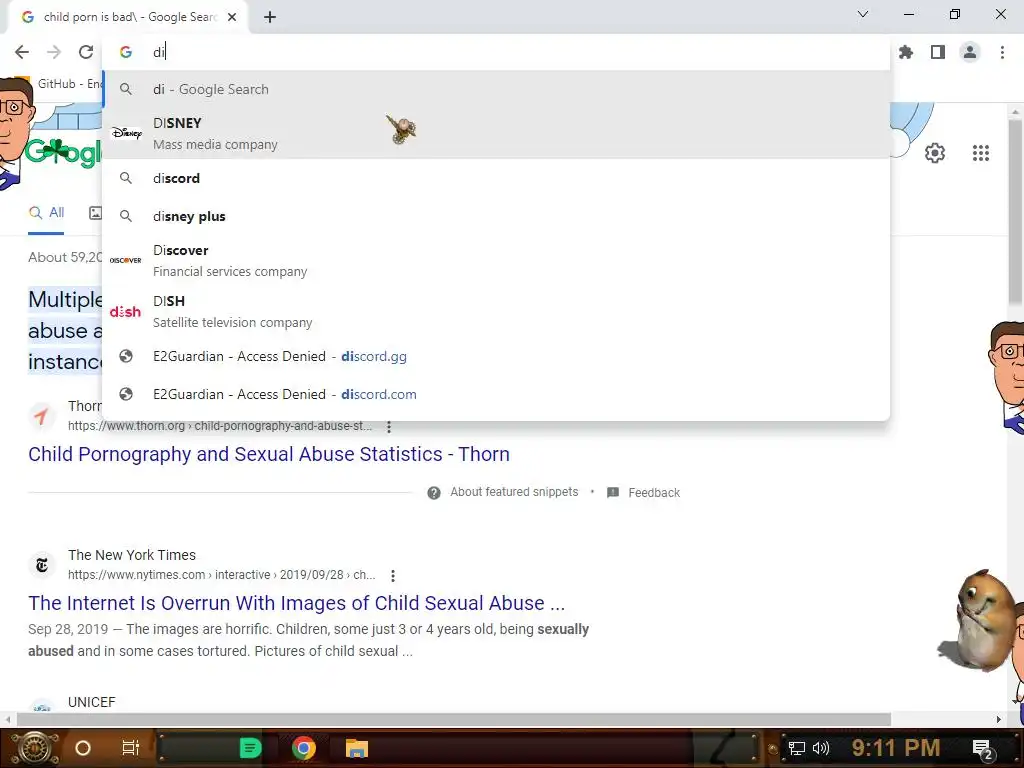Image resolution: width=1024 pixels, height=768 pixels.
Task: Open the Chrome profile avatar
Action: 970,52
